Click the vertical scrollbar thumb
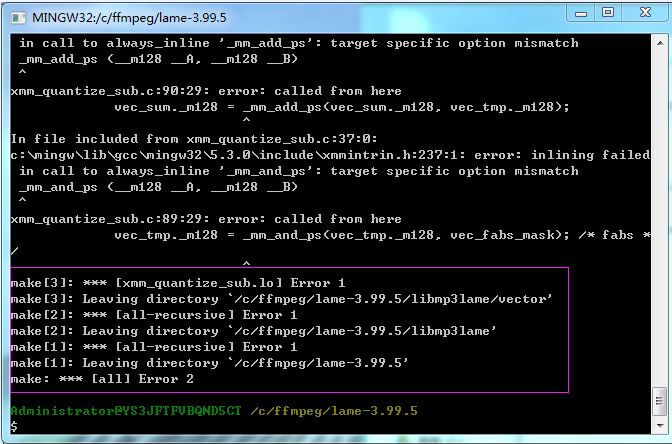This screenshot has width=672, height=444. 659,402
